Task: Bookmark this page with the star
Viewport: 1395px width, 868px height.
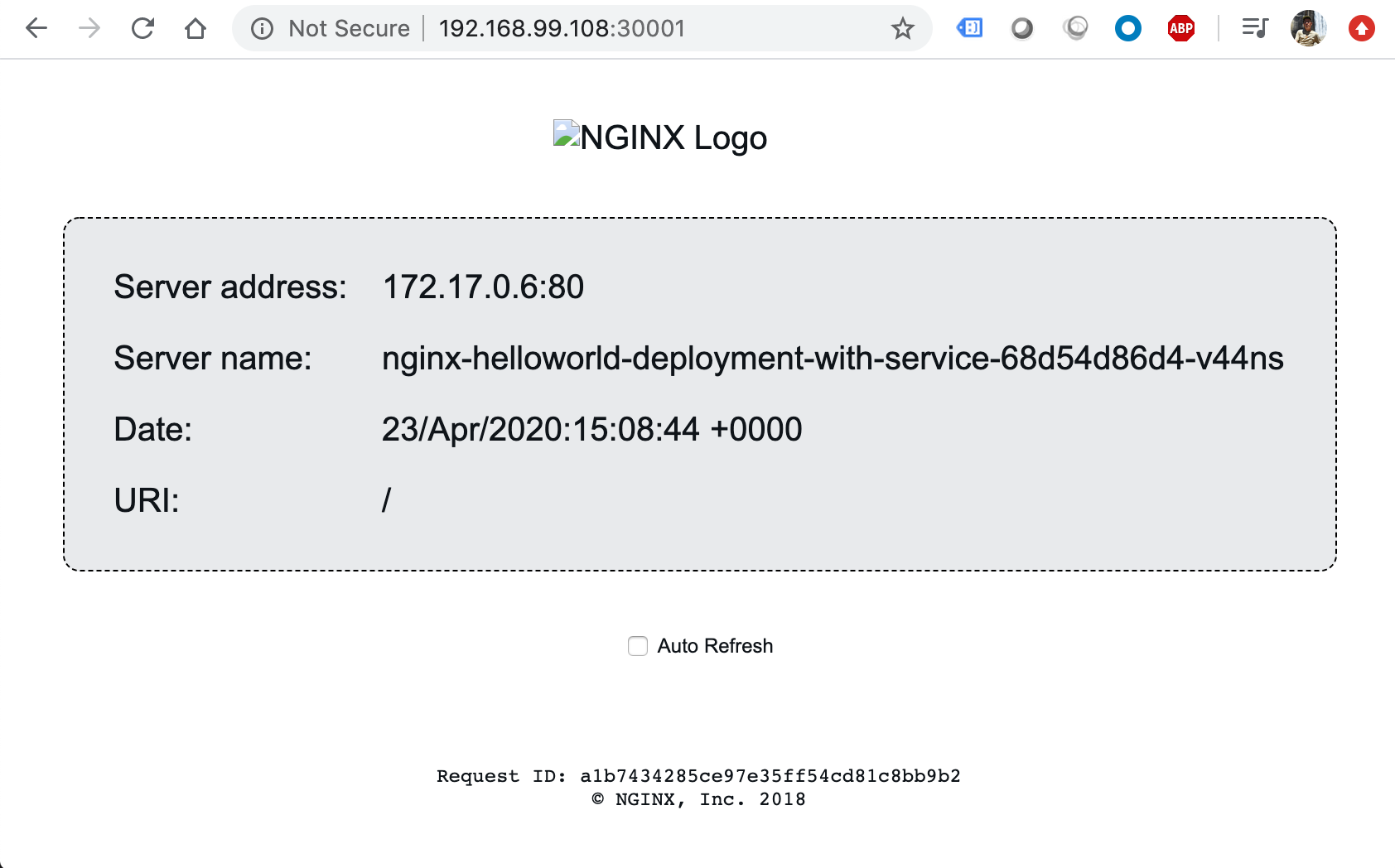Action: (902, 29)
